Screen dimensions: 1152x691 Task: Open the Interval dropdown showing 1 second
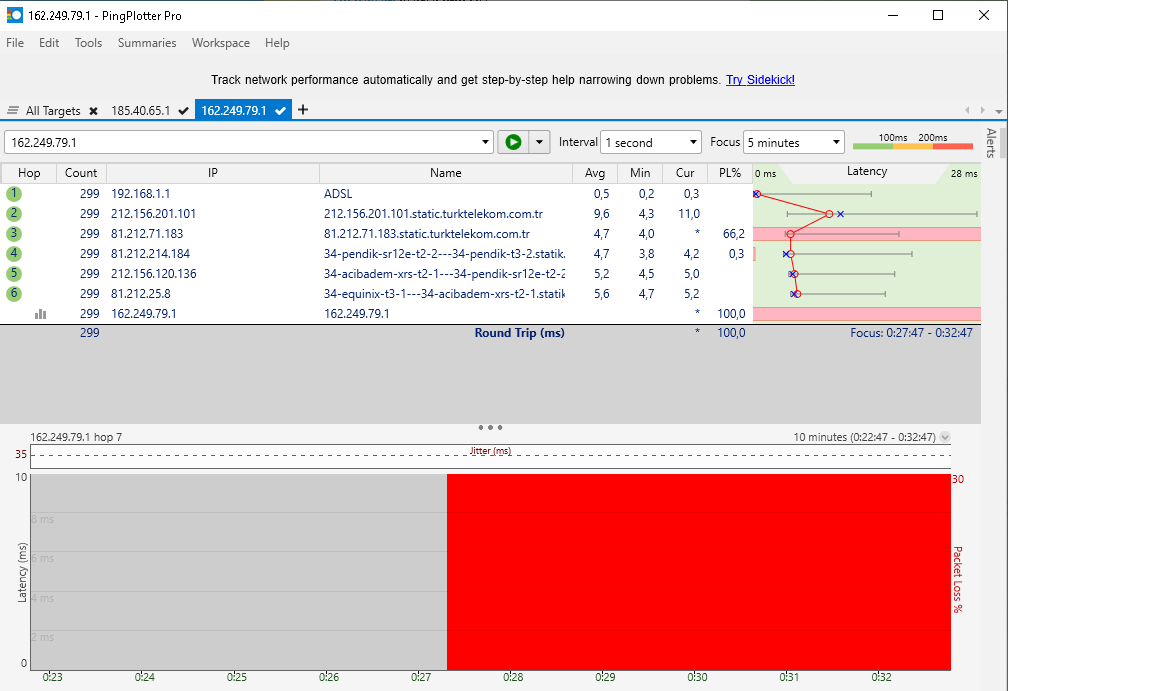point(650,142)
